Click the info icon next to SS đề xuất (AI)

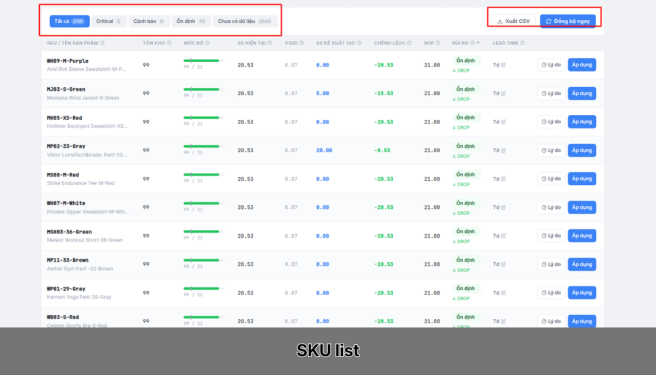point(359,43)
